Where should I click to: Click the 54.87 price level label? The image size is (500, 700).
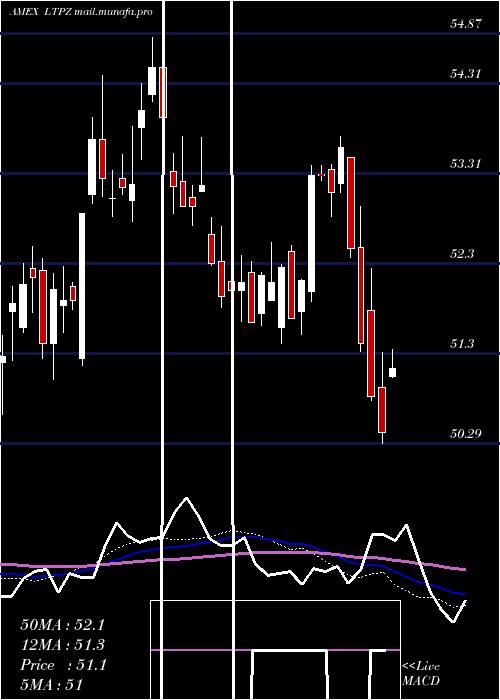tap(466, 24)
